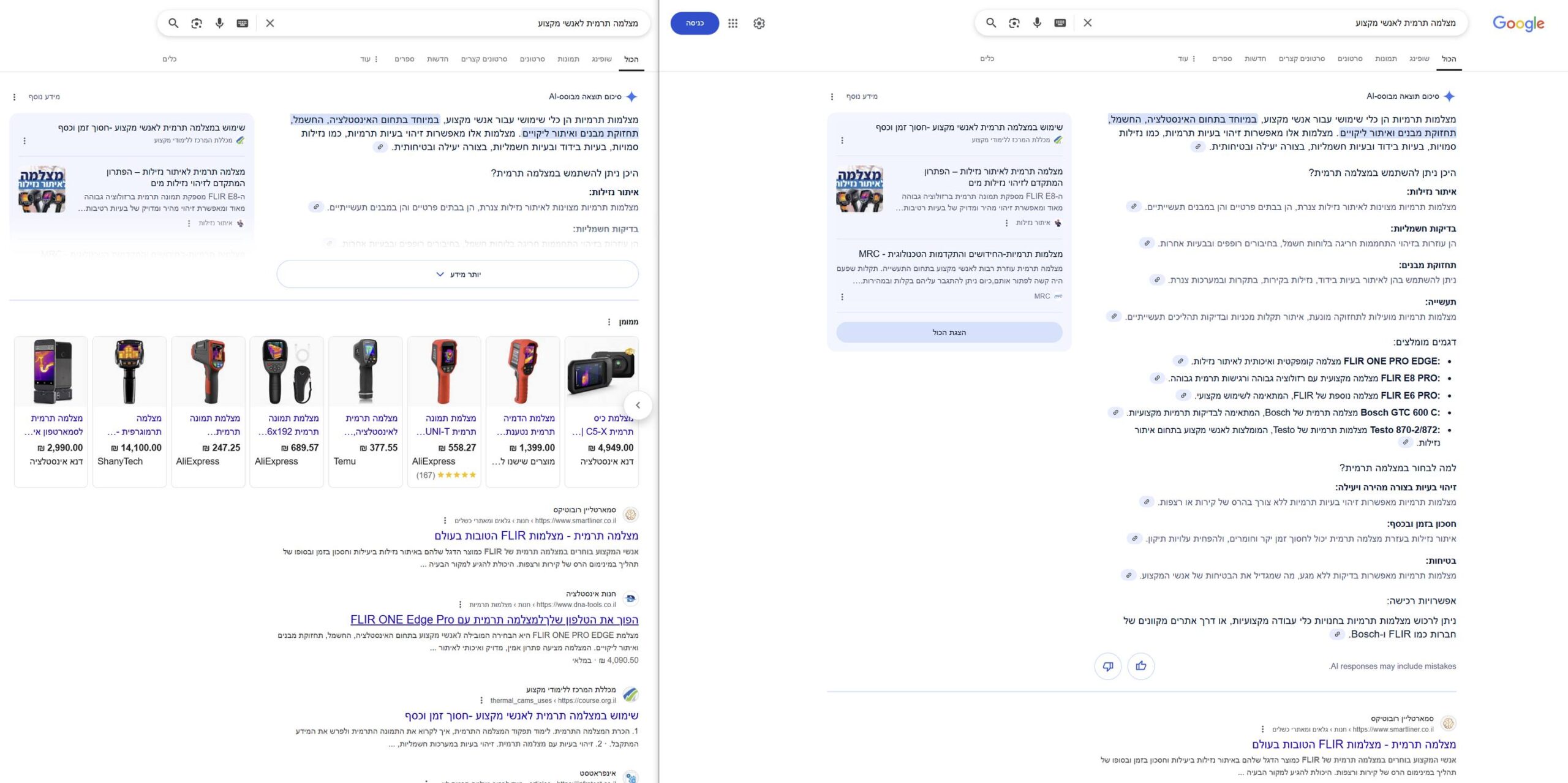Click the voice search microphone in right search bar
Viewport: 1568px width, 783px height.
1037,23
